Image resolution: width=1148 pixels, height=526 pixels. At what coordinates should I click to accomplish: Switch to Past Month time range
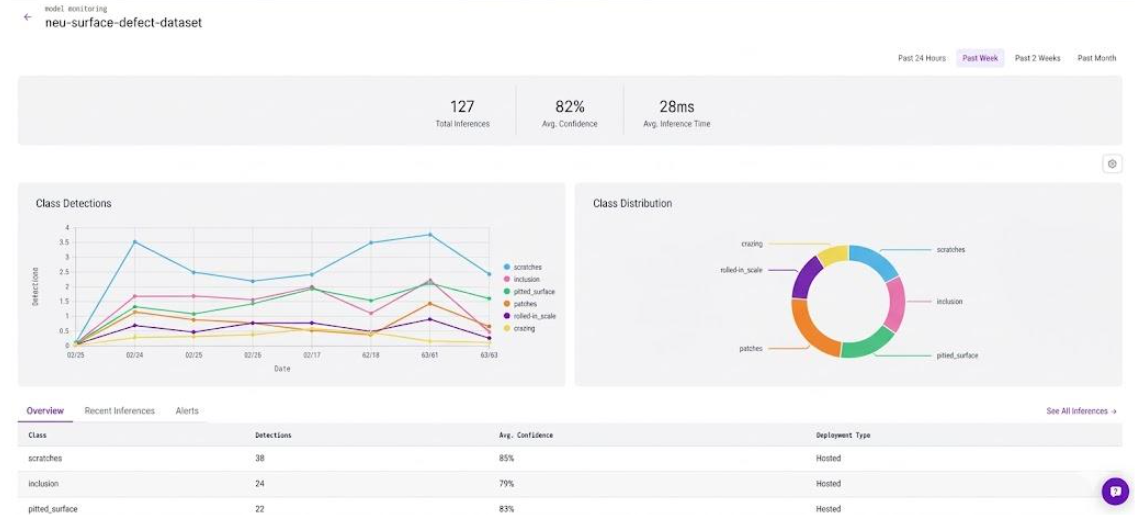[x=1096, y=58]
